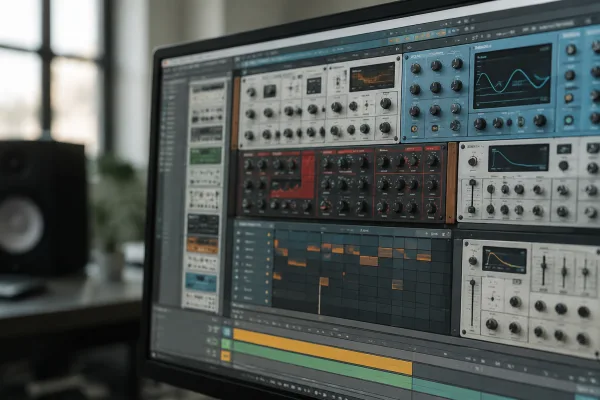Select the cyan-blue device thumbnail in browser list
This screenshot has width=600, height=400.
click(201, 281)
